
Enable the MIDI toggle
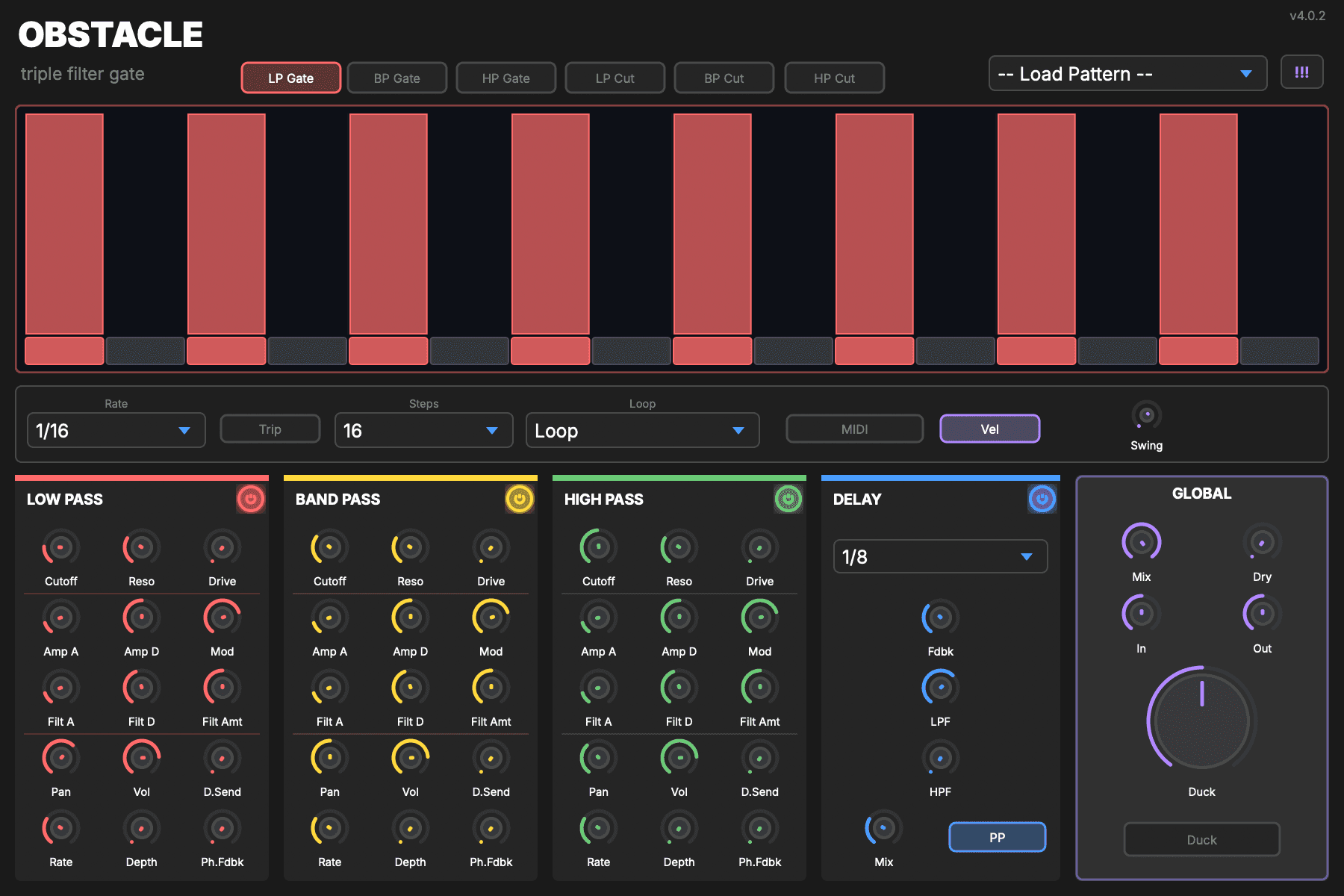tap(854, 429)
